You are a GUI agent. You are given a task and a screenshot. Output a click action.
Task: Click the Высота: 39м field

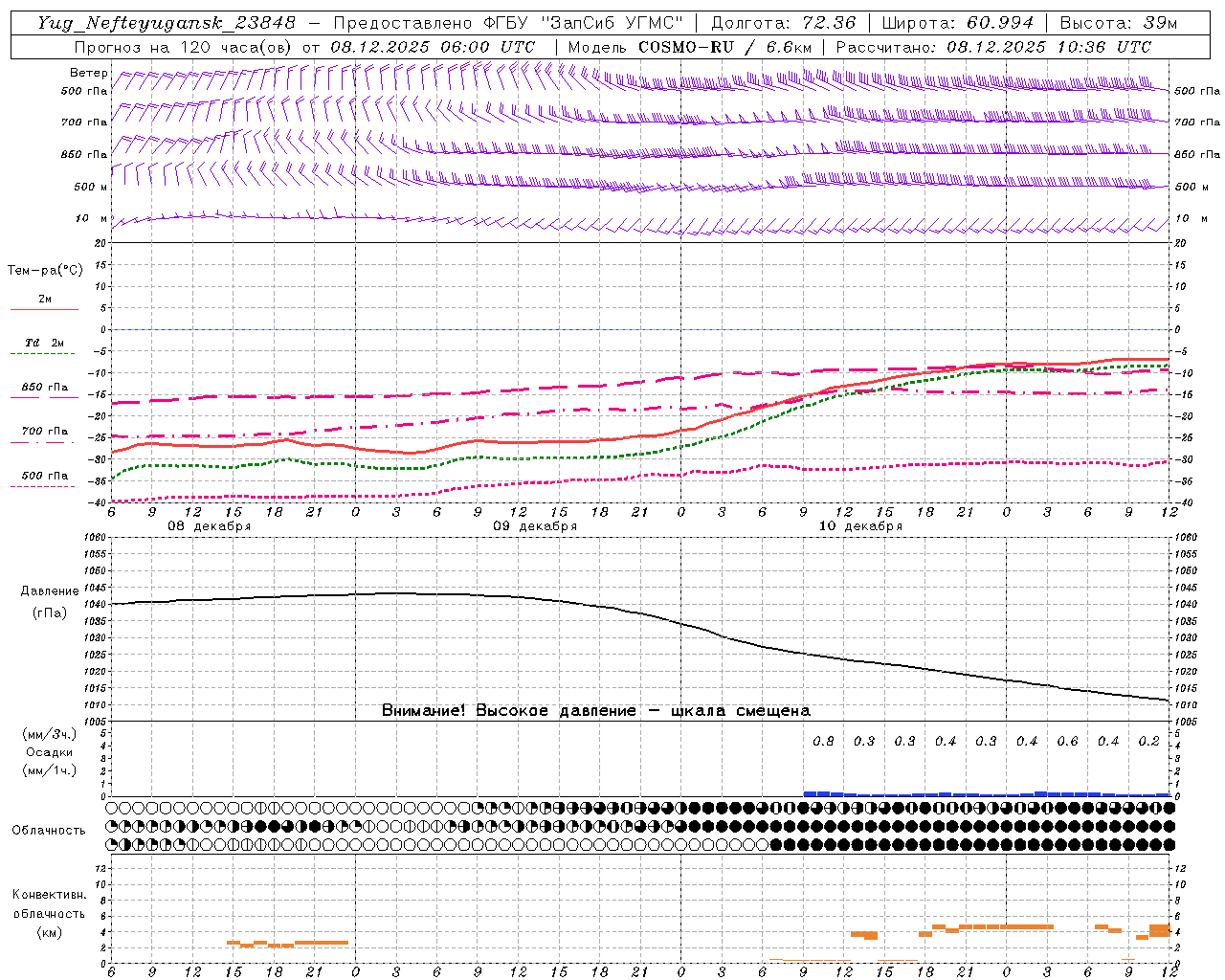point(1118,23)
